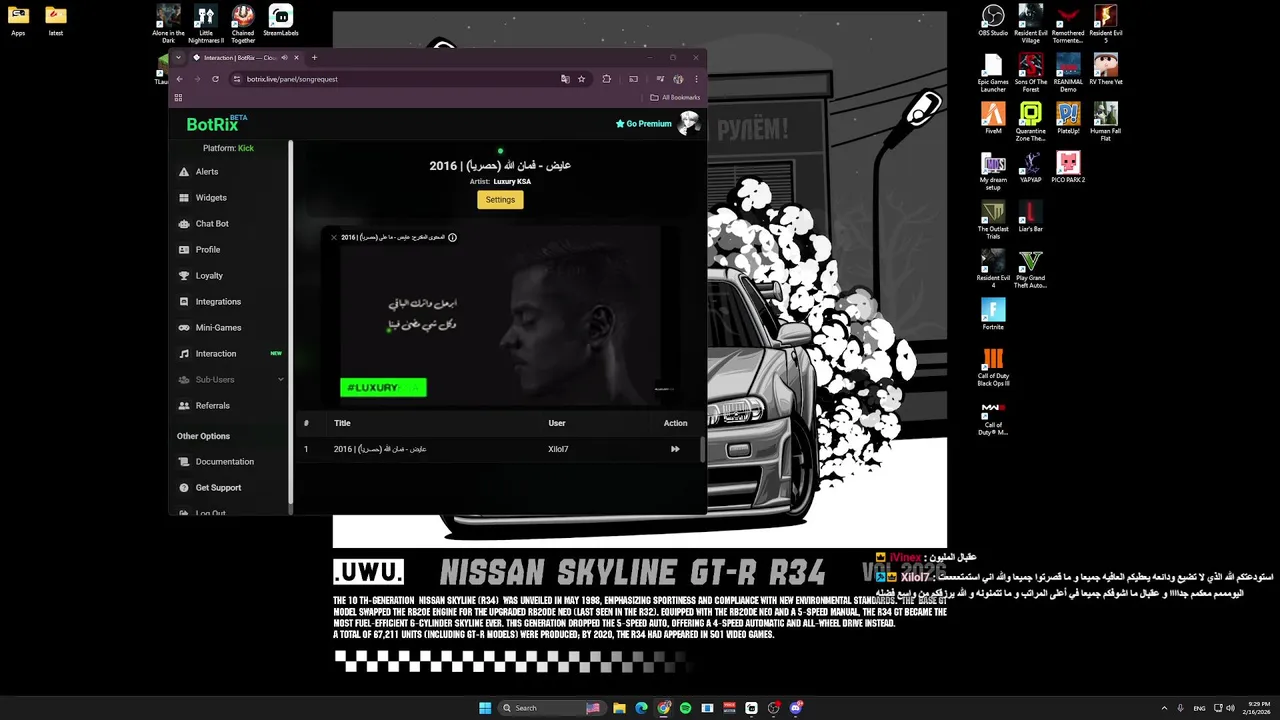The height and width of the screenshot is (720, 1280).
Task: Mute the Interaction BotRix tab audio
Action: pos(284,57)
